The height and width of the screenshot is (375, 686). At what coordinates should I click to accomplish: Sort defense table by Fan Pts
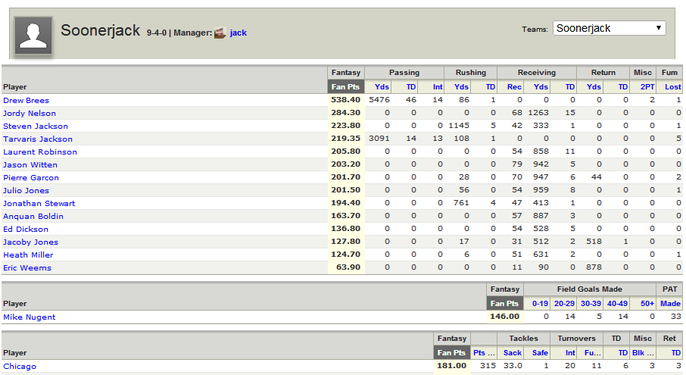pyautogui.click(x=452, y=353)
